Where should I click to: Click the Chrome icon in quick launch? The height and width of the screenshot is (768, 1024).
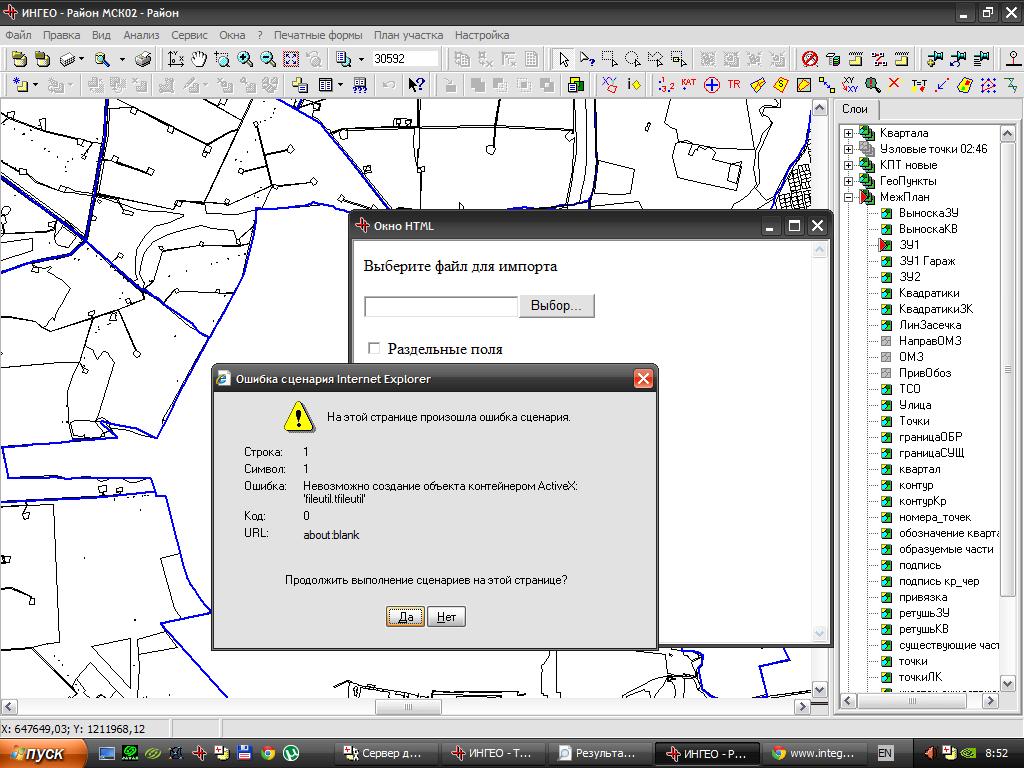click(268, 753)
